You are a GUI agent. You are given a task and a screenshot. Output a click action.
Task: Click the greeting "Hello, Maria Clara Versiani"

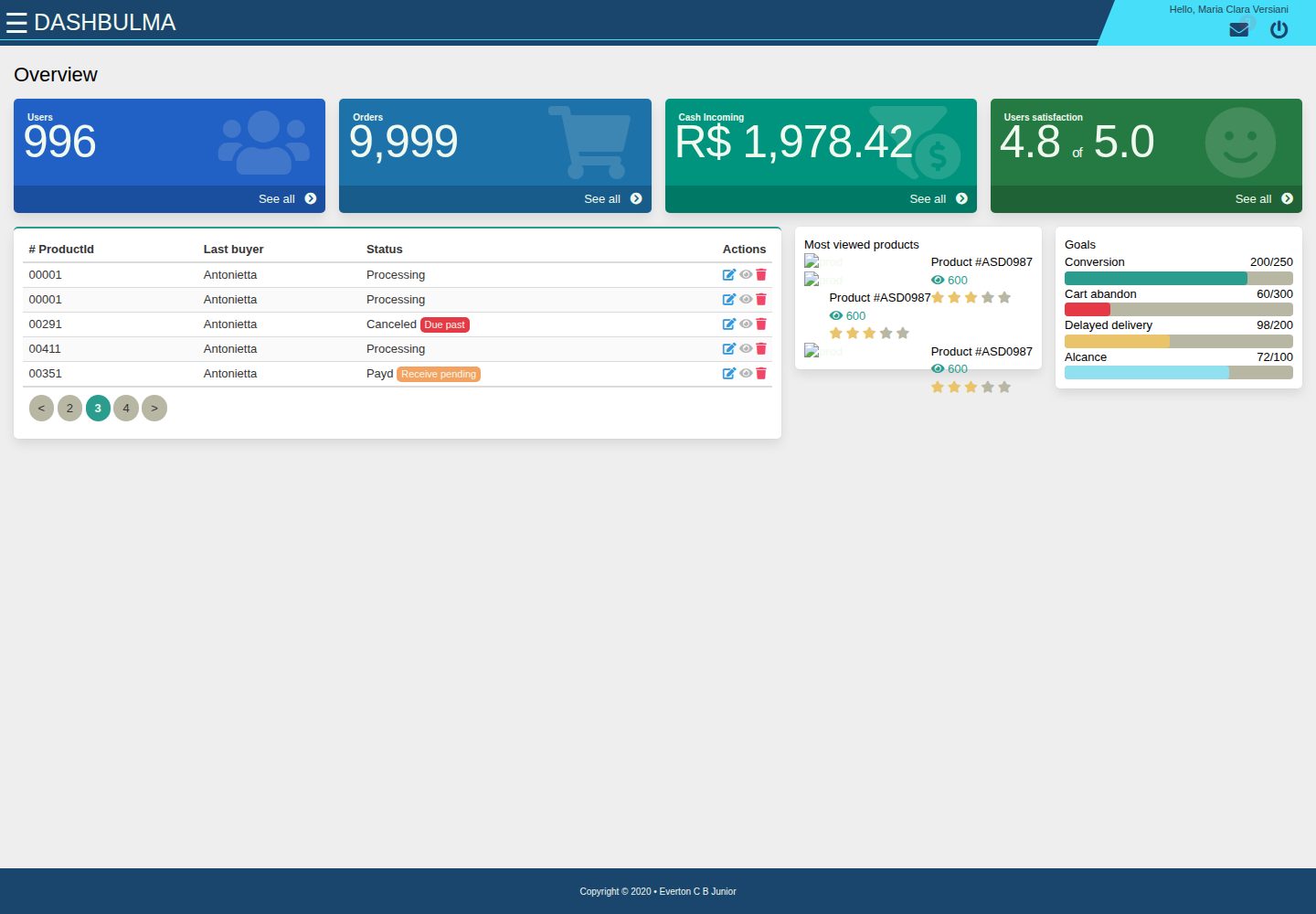(1229, 9)
